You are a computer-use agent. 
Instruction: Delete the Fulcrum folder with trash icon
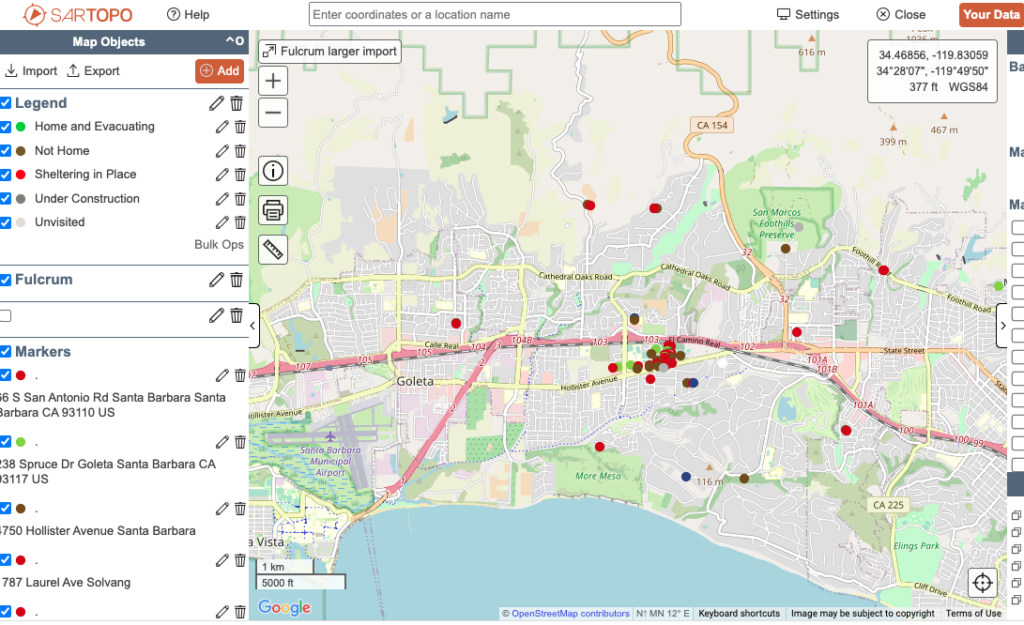coord(237,280)
